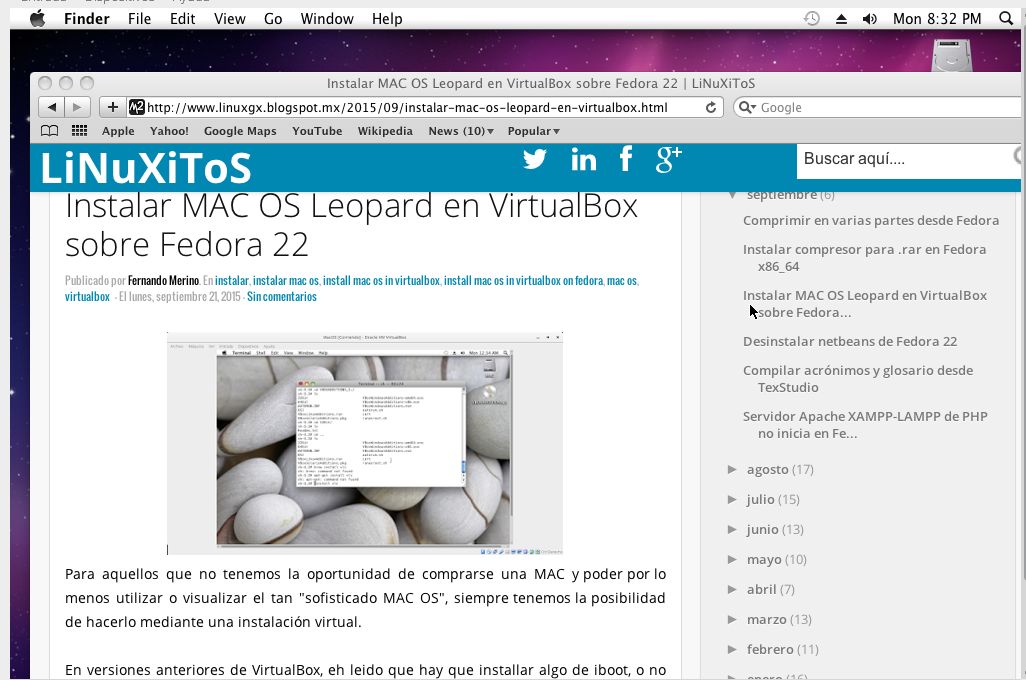The height and width of the screenshot is (680, 1026).
Task: Collapse the septiembre archive
Action: pyautogui.click(x=732, y=195)
